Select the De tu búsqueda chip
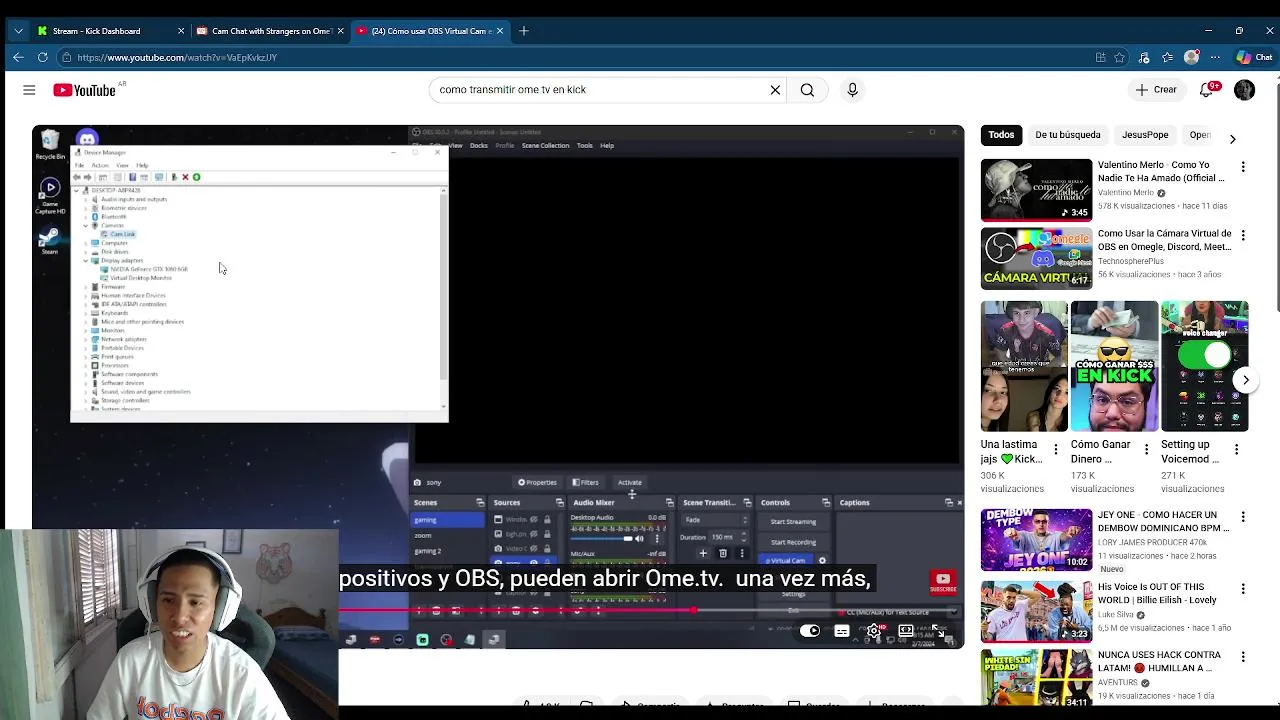Viewport: 1280px width, 720px height. point(1068,135)
